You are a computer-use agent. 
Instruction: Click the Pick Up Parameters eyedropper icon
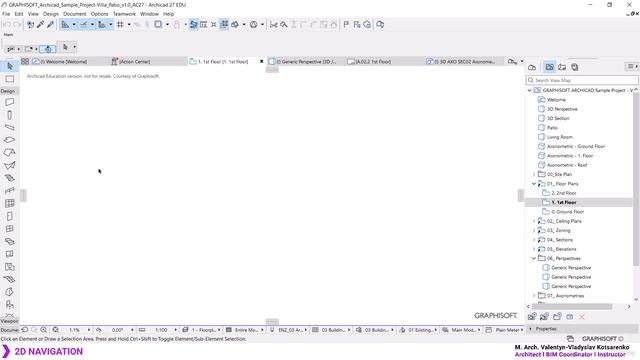40,24
